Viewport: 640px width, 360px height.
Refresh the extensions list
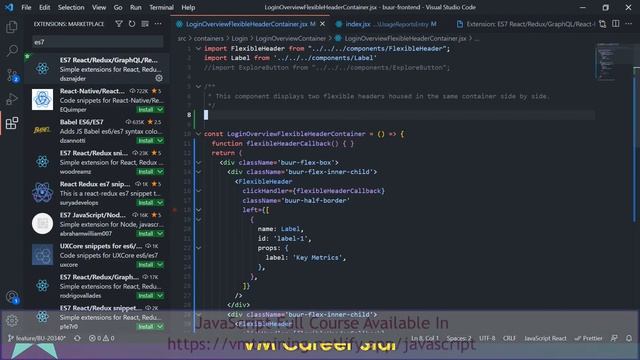click(x=132, y=24)
